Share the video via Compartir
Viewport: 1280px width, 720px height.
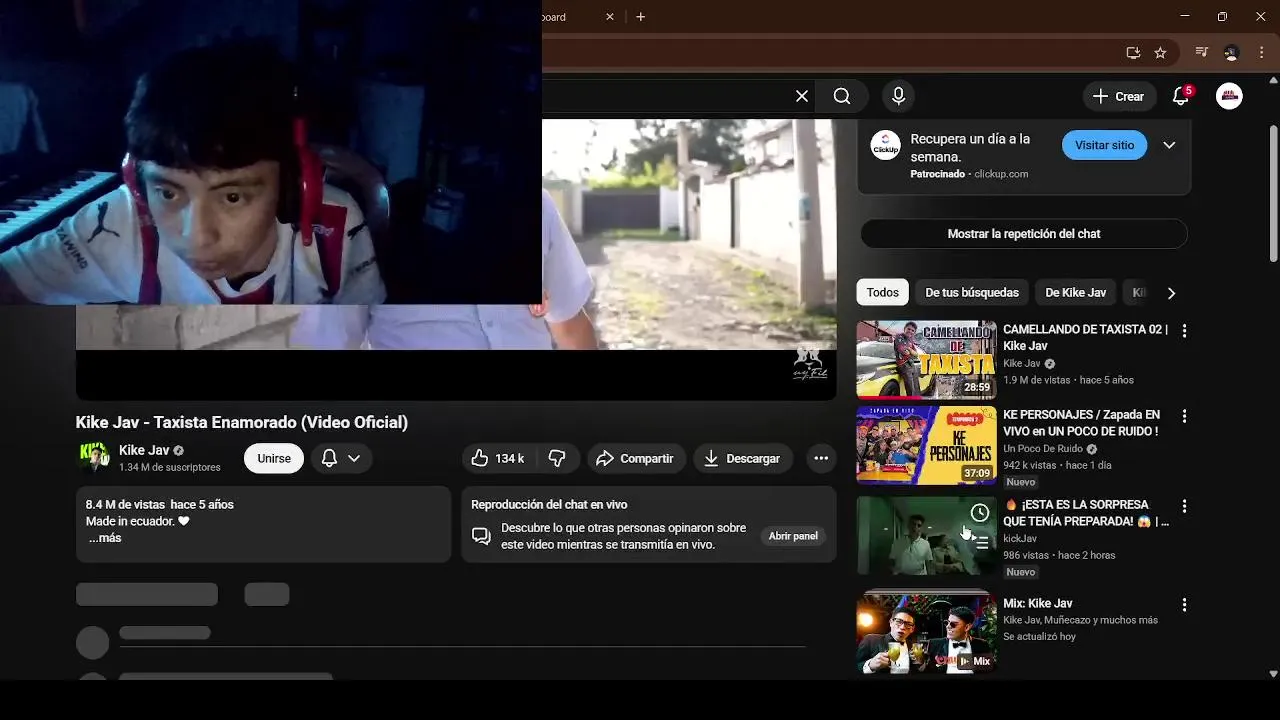[636, 458]
